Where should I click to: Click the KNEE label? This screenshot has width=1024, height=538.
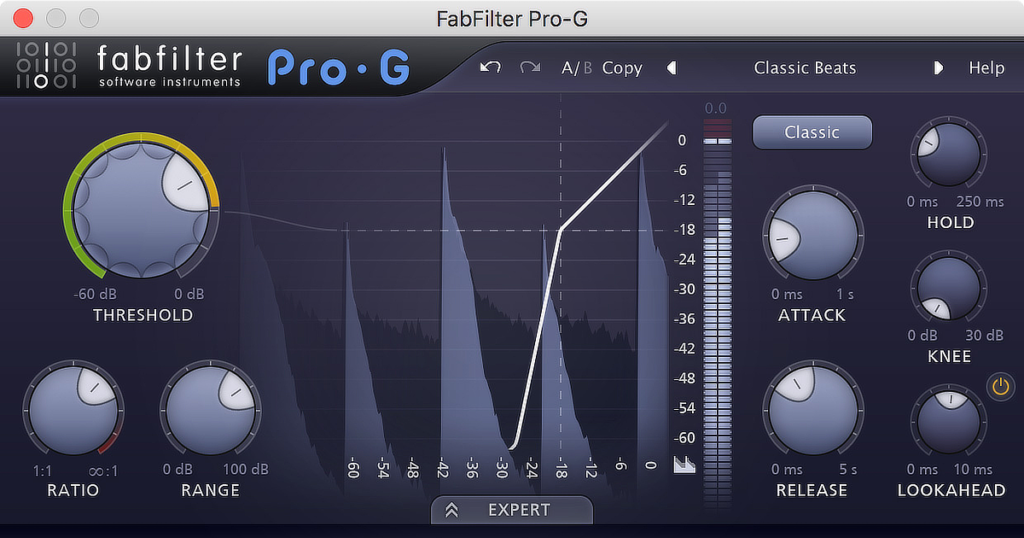pyautogui.click(x=949, y=356)
